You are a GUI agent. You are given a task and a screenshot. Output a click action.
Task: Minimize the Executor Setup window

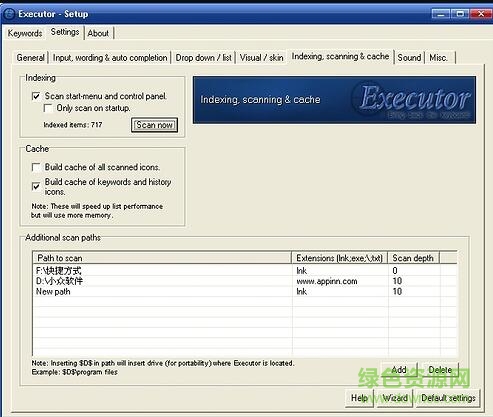pyautogui.click(x=441, y=14)
